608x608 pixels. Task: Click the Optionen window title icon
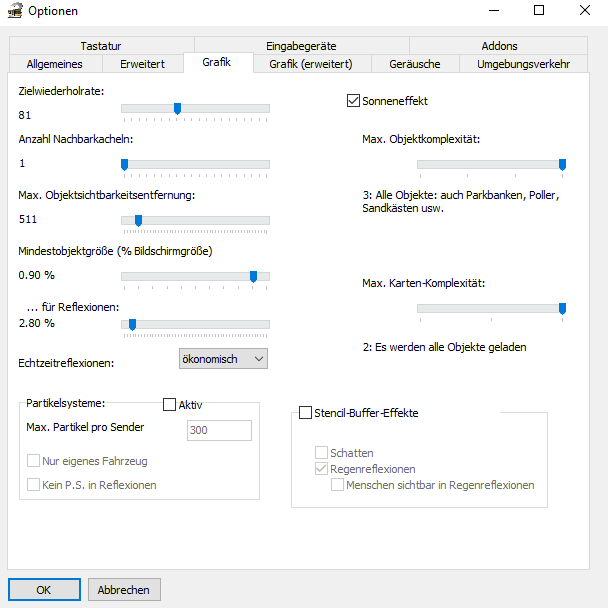pyautogui.click(x=15, y=11)
